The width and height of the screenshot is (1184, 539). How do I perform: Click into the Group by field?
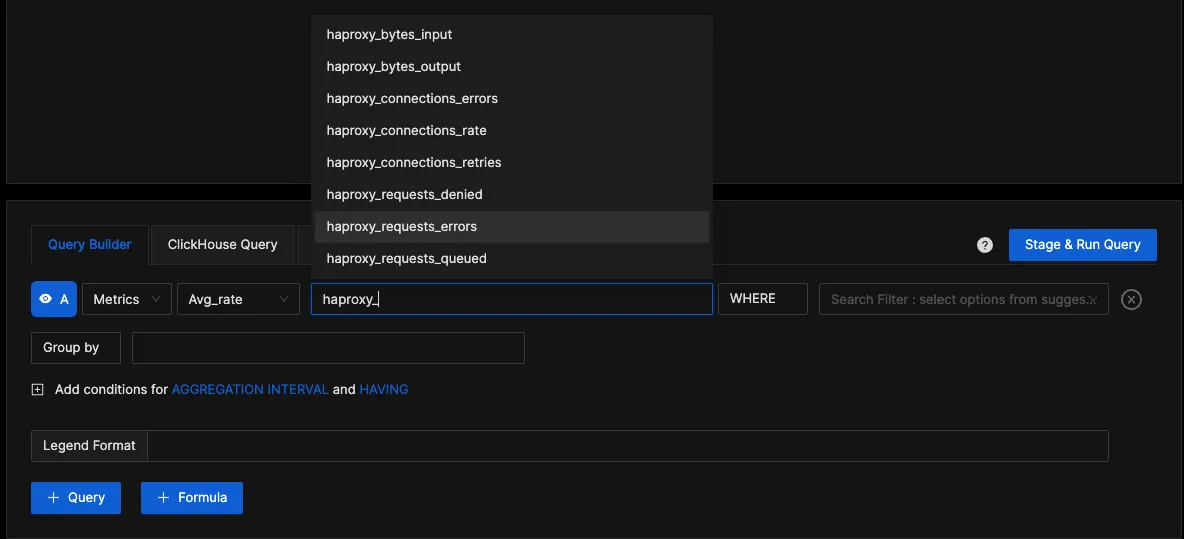tap(328, 347)
